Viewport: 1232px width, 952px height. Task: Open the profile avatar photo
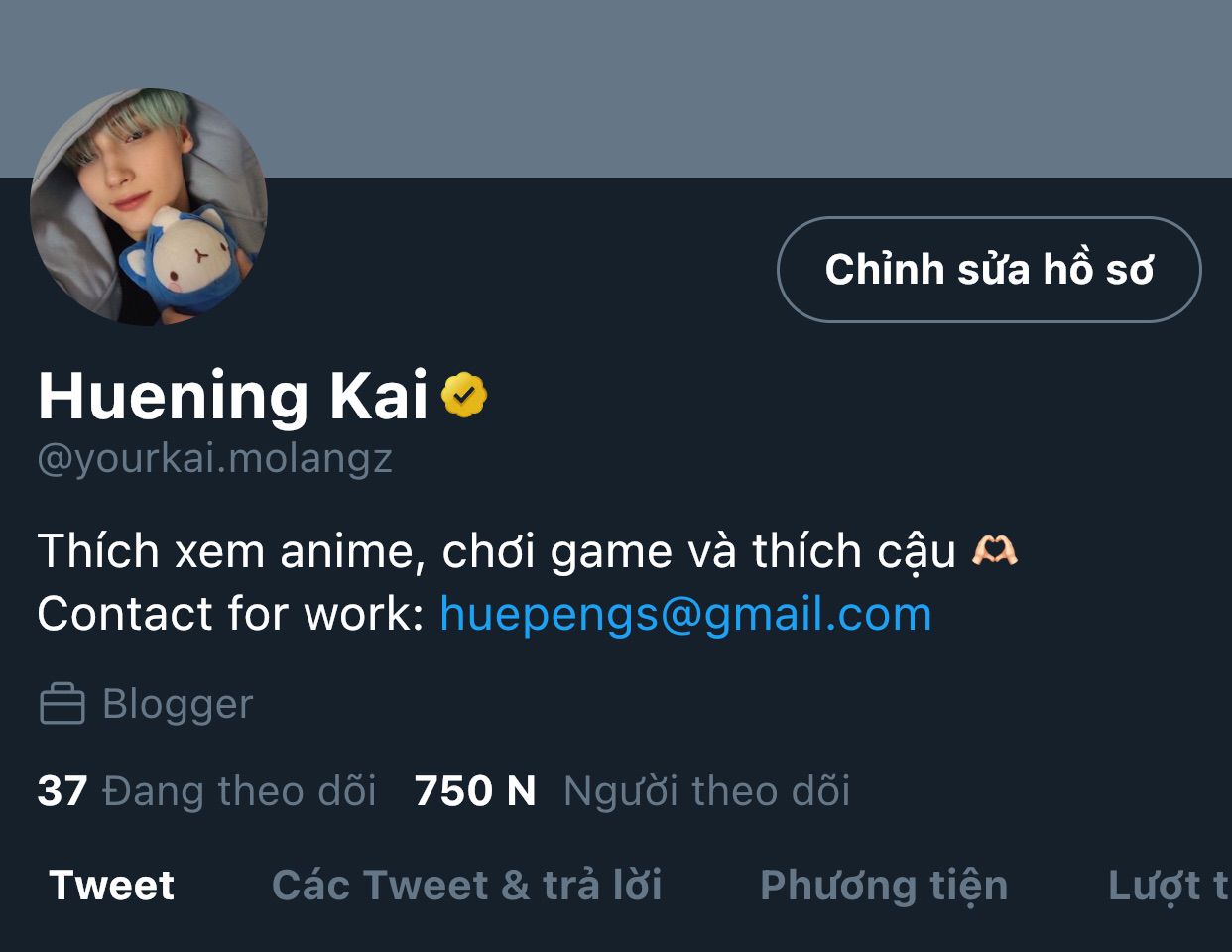tap(149, 206)
